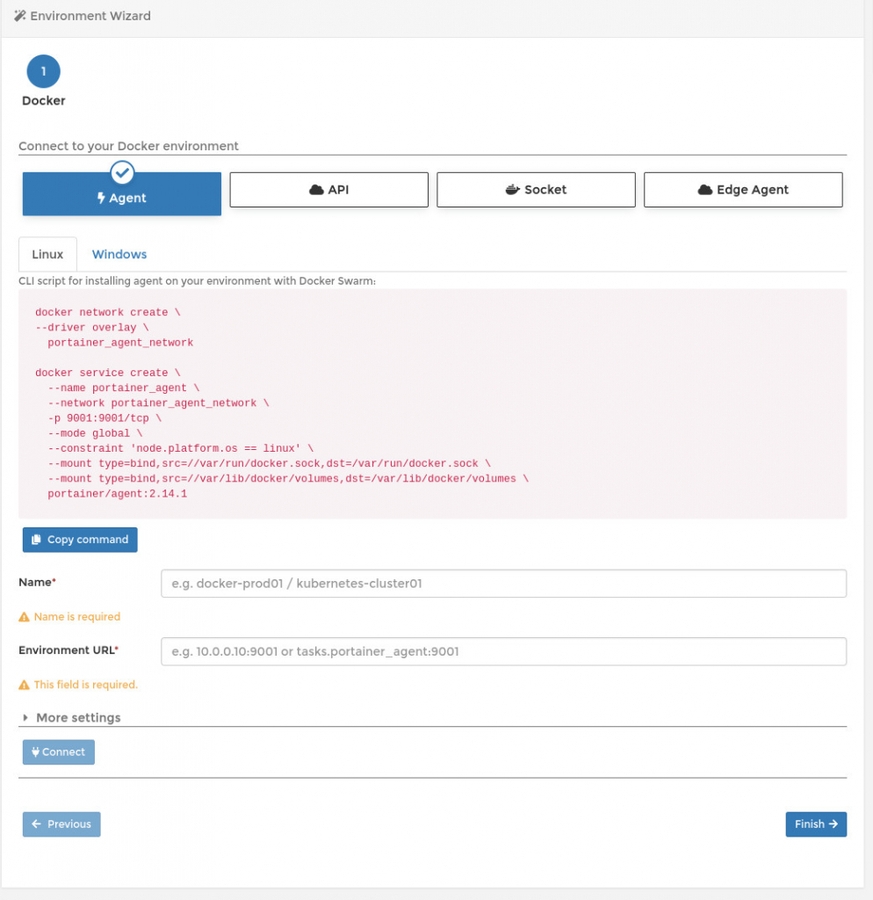Switch to the Windows tab
873x900 pixels.
[x=119, y=253]
